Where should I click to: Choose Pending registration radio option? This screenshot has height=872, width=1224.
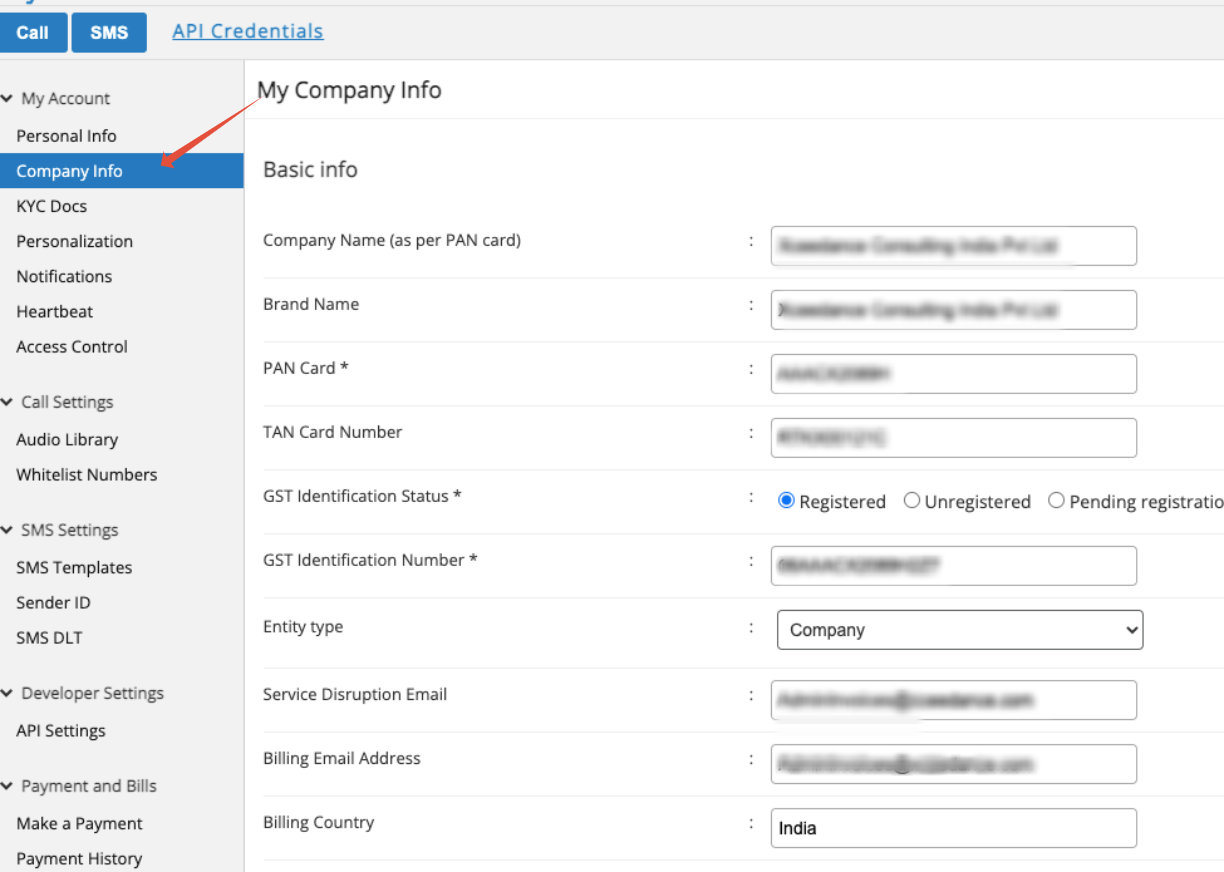point(1056,501)
